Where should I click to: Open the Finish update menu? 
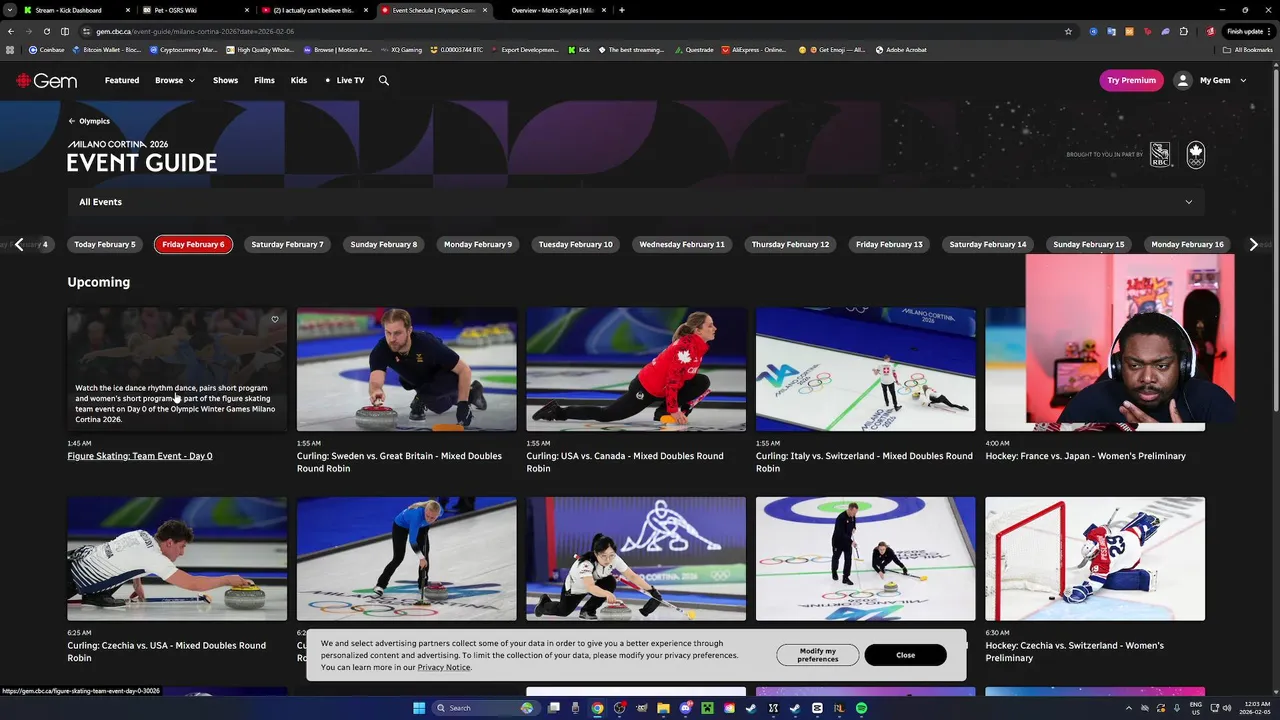click(x=1248, y=31)
